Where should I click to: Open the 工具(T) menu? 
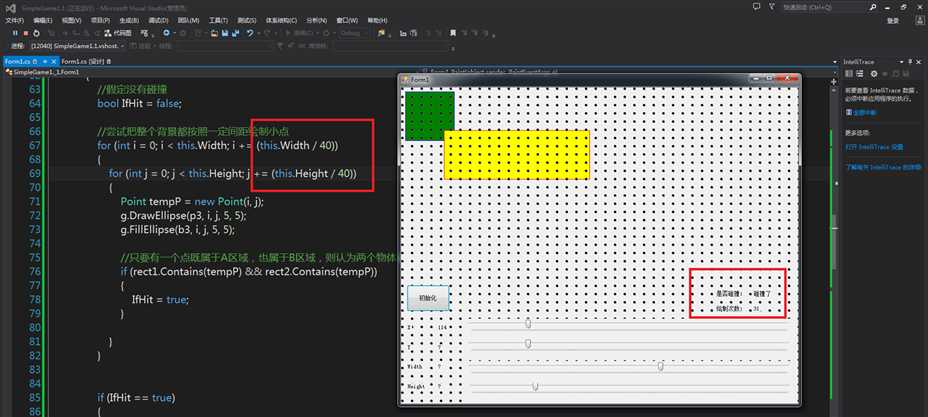pyautogui.click(x=218, y=20)
